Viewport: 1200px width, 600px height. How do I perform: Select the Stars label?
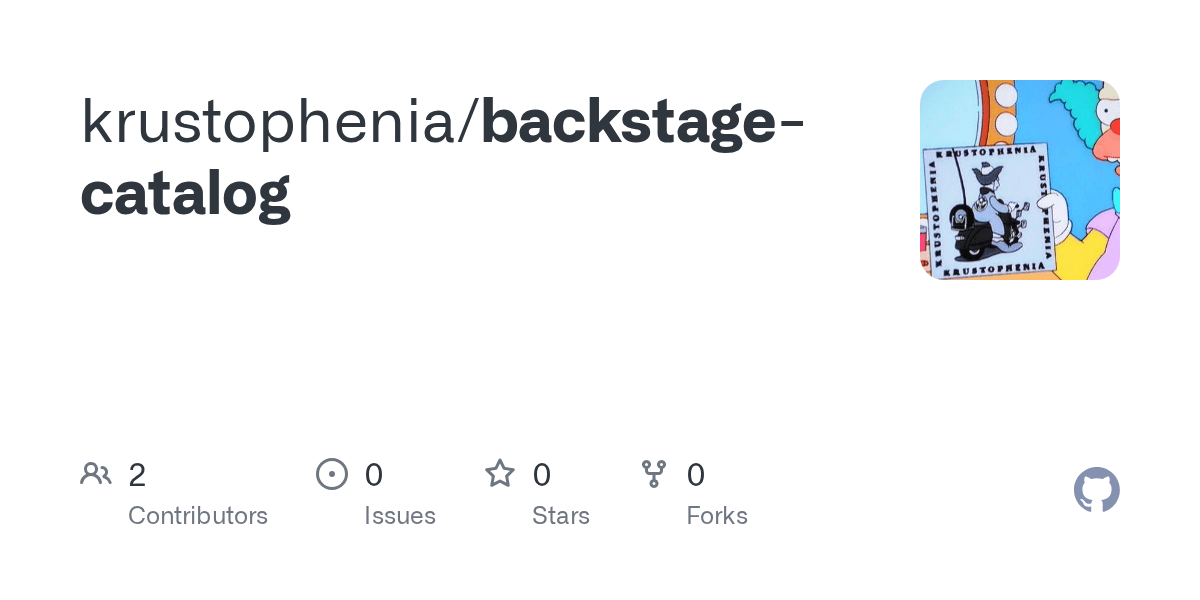pyautogui.click(x=561, y=516)
